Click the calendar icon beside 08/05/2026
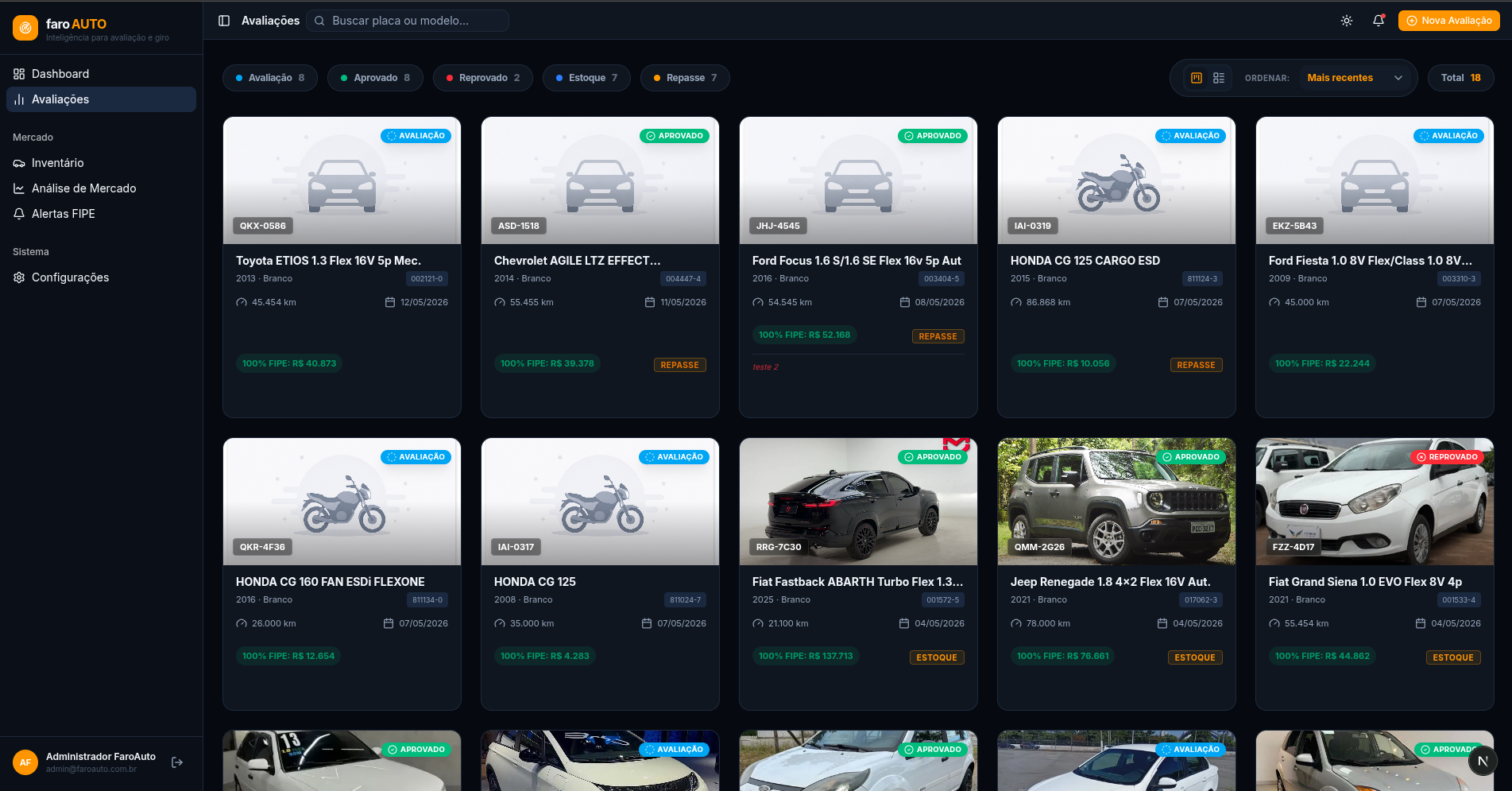This screenshot has width=1512, height=791. coord(905,302)
